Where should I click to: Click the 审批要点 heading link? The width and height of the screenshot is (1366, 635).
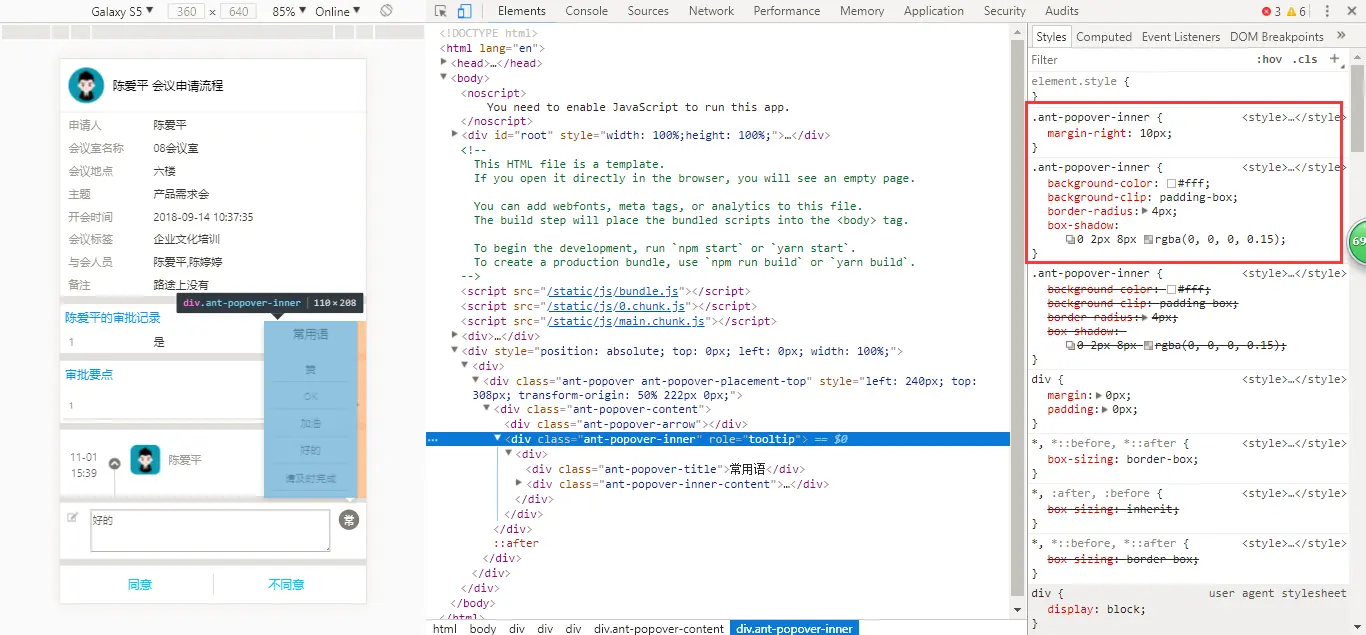89,374
